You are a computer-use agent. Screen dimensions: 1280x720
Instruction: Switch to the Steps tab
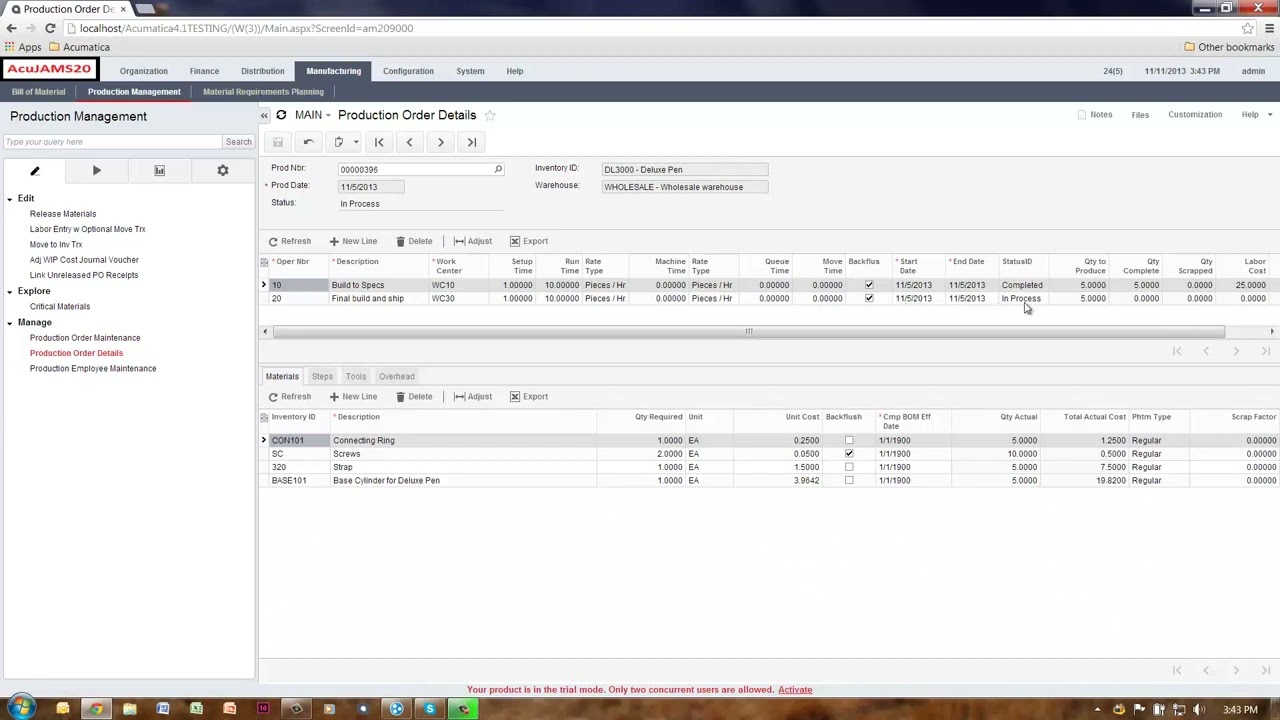coord(322,377)
